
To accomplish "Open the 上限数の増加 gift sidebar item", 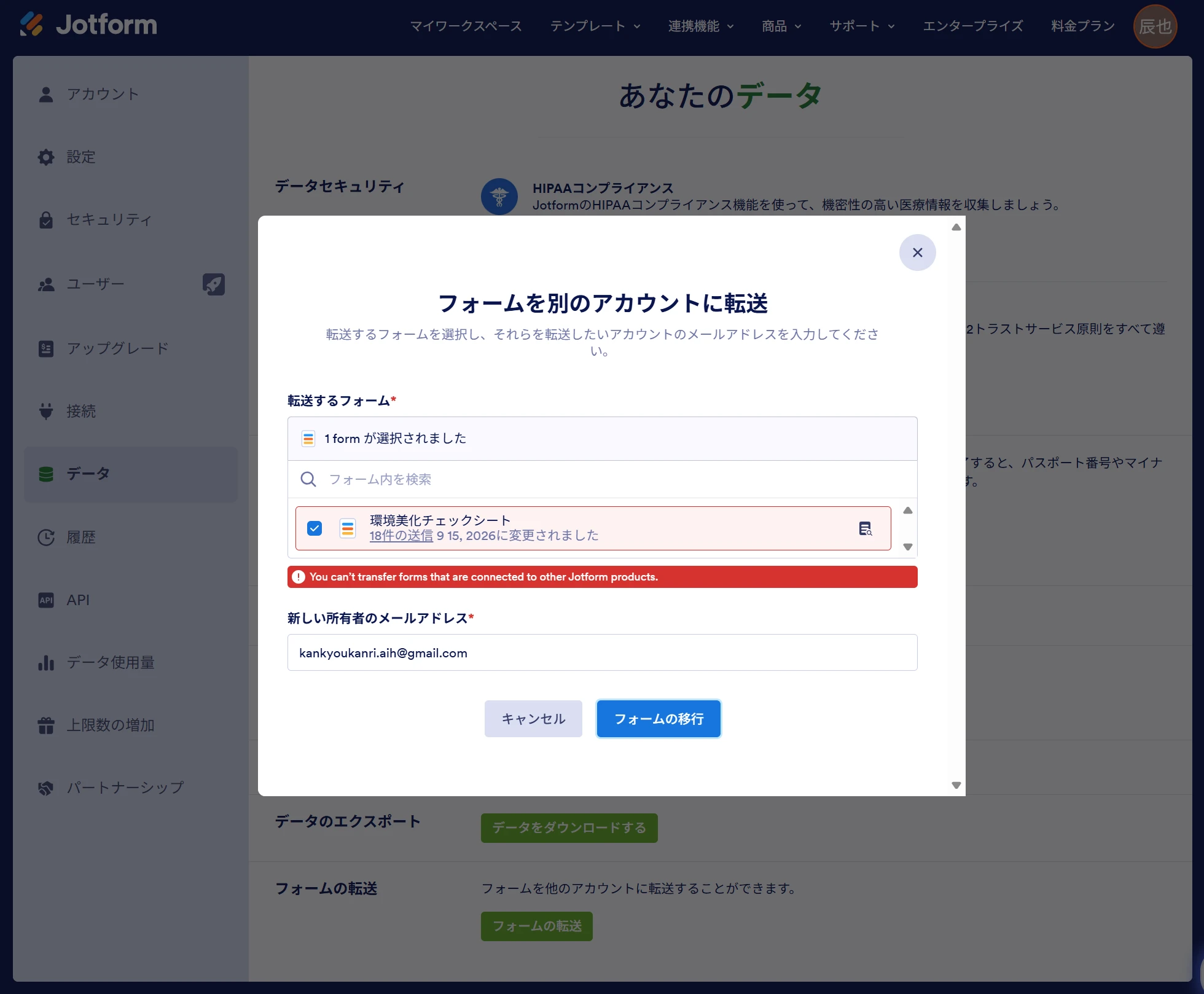I will (130, 725).
